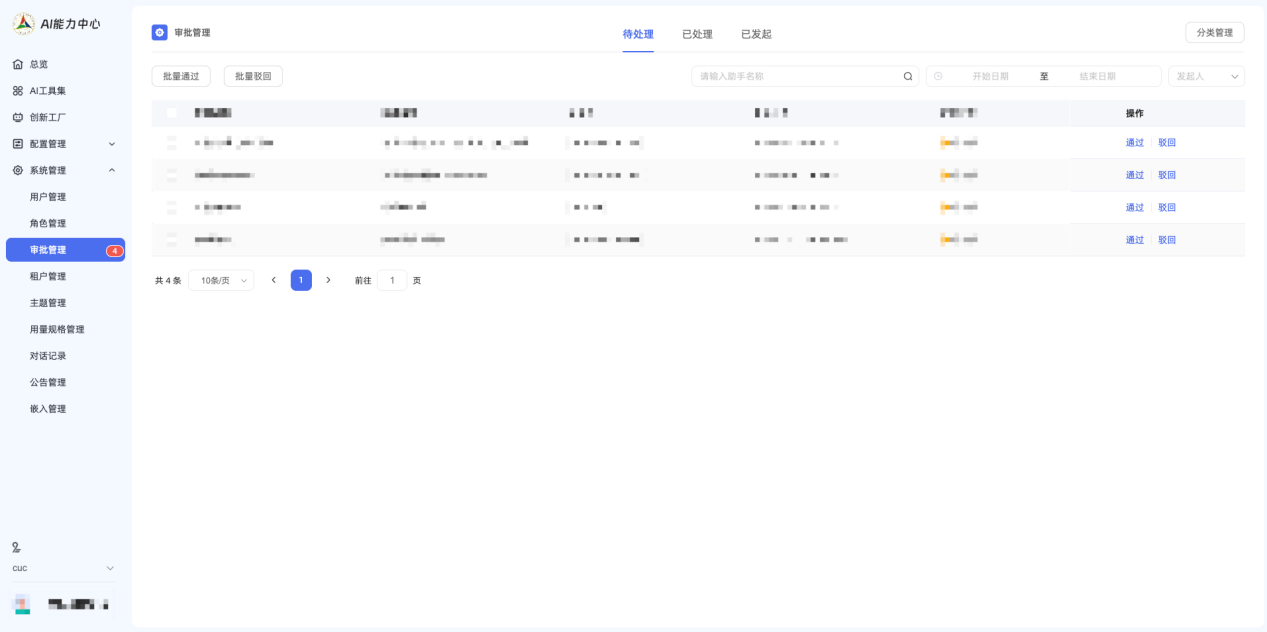Click the 配置管理 icon in sidebar
The height and width of the screenshot is (632, 1267).
(17, 144)
